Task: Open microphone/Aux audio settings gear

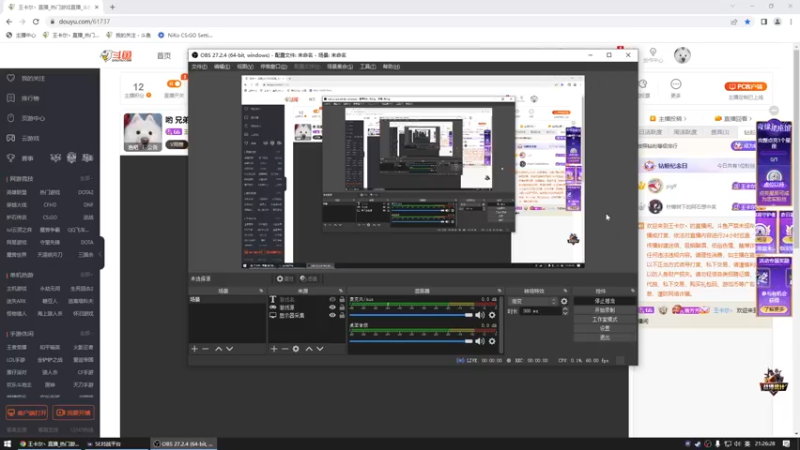Action: (x=492, y=315)
